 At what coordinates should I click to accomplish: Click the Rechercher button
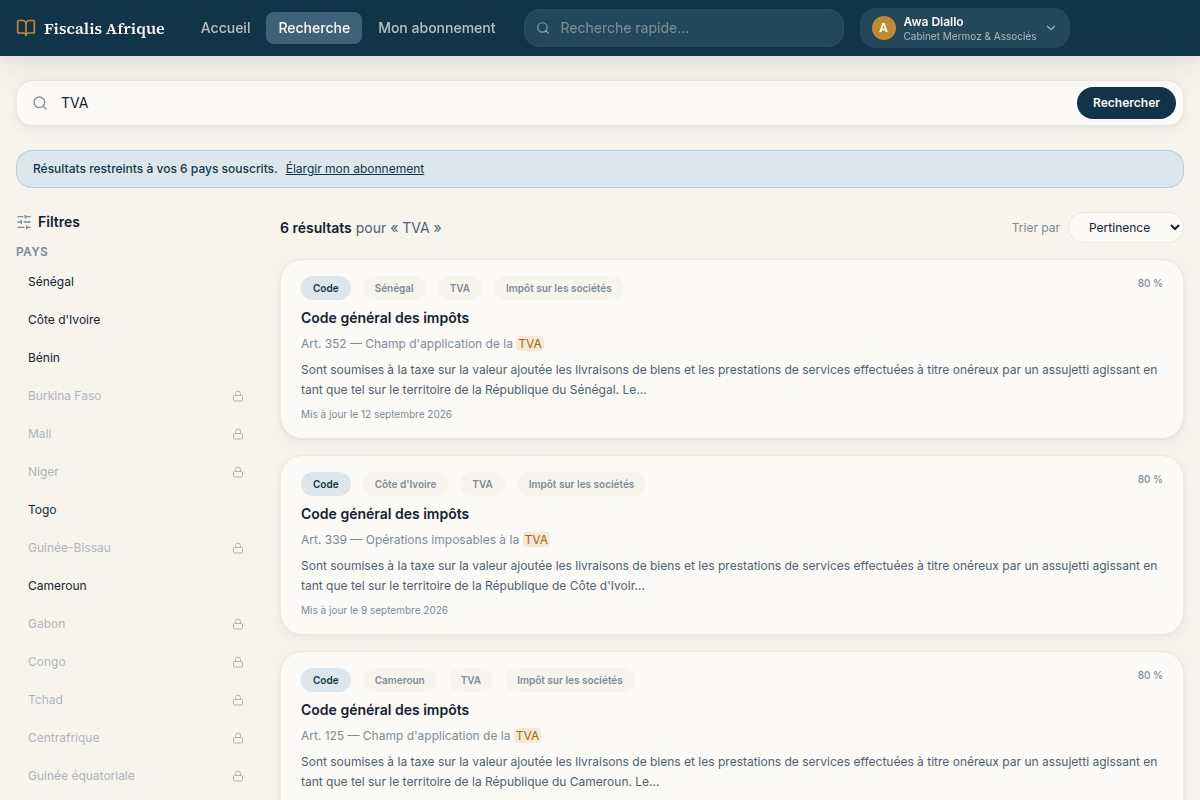(x=1126, y=103)
